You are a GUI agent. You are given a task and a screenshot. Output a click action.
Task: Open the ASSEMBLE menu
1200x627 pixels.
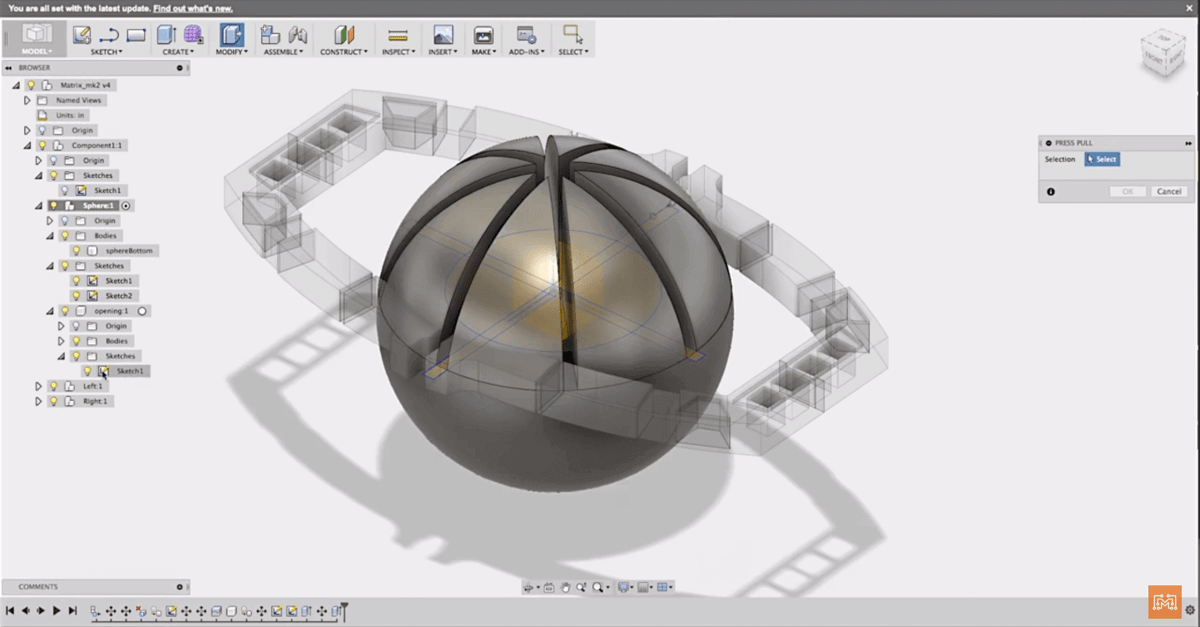283,51
